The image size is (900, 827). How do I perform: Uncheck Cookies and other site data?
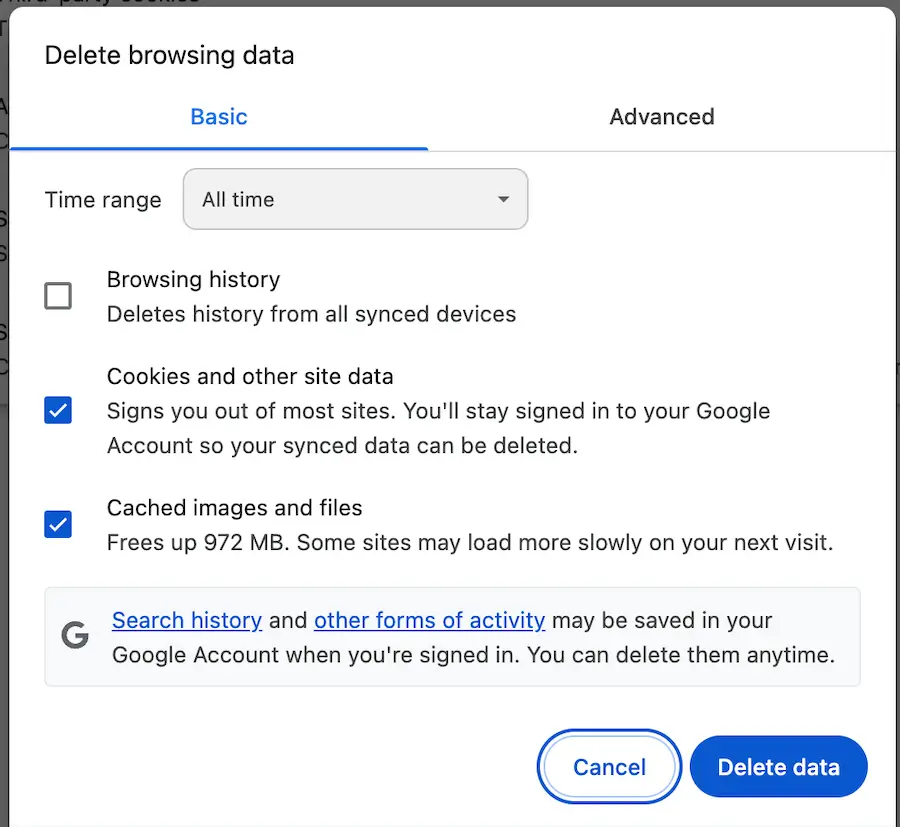[x=57, y=410]
